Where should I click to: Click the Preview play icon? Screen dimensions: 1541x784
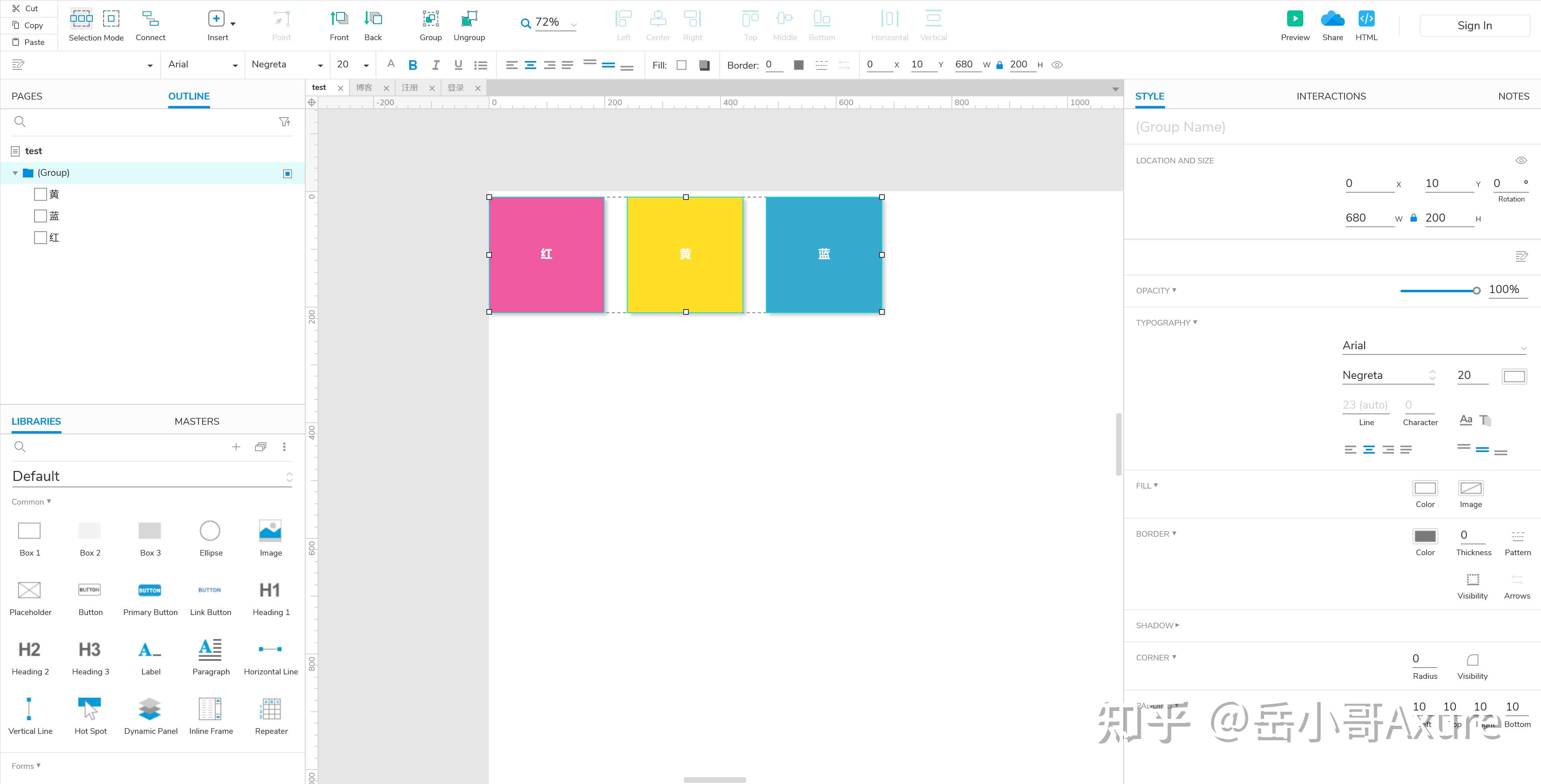pos(1295,18)
